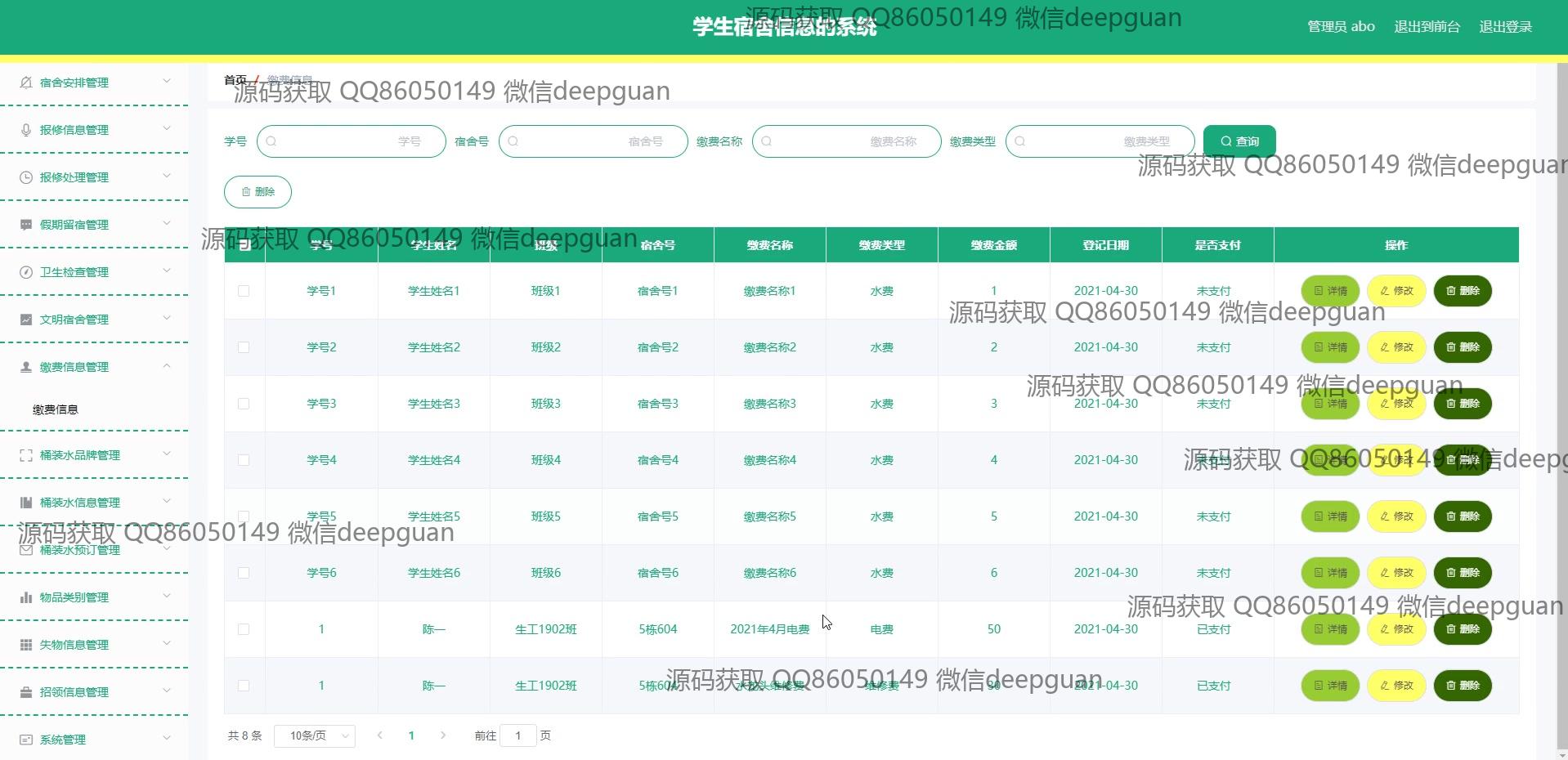Image resolution: width=1568 pixels, height=760 pixels.
Task: Go to next page arrow
Action: pyautogui.click(x=443, y=735)
